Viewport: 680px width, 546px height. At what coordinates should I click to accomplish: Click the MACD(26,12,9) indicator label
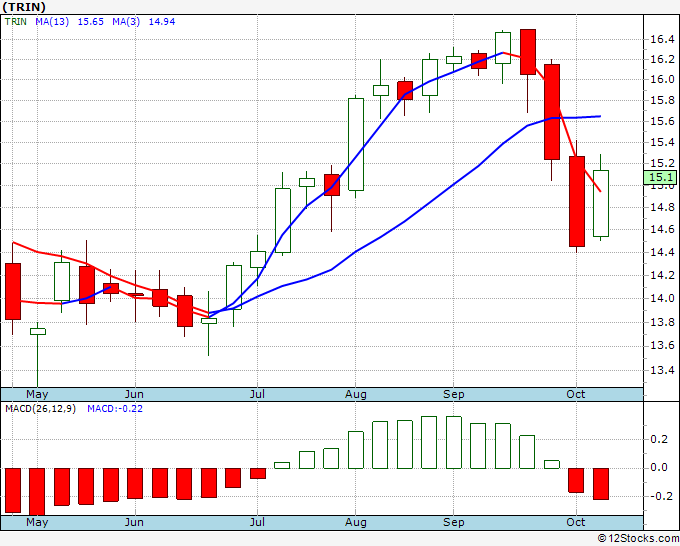40,409
